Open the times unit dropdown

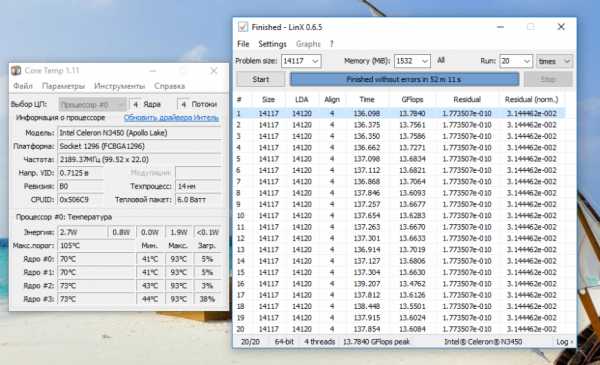pos(554,61)
